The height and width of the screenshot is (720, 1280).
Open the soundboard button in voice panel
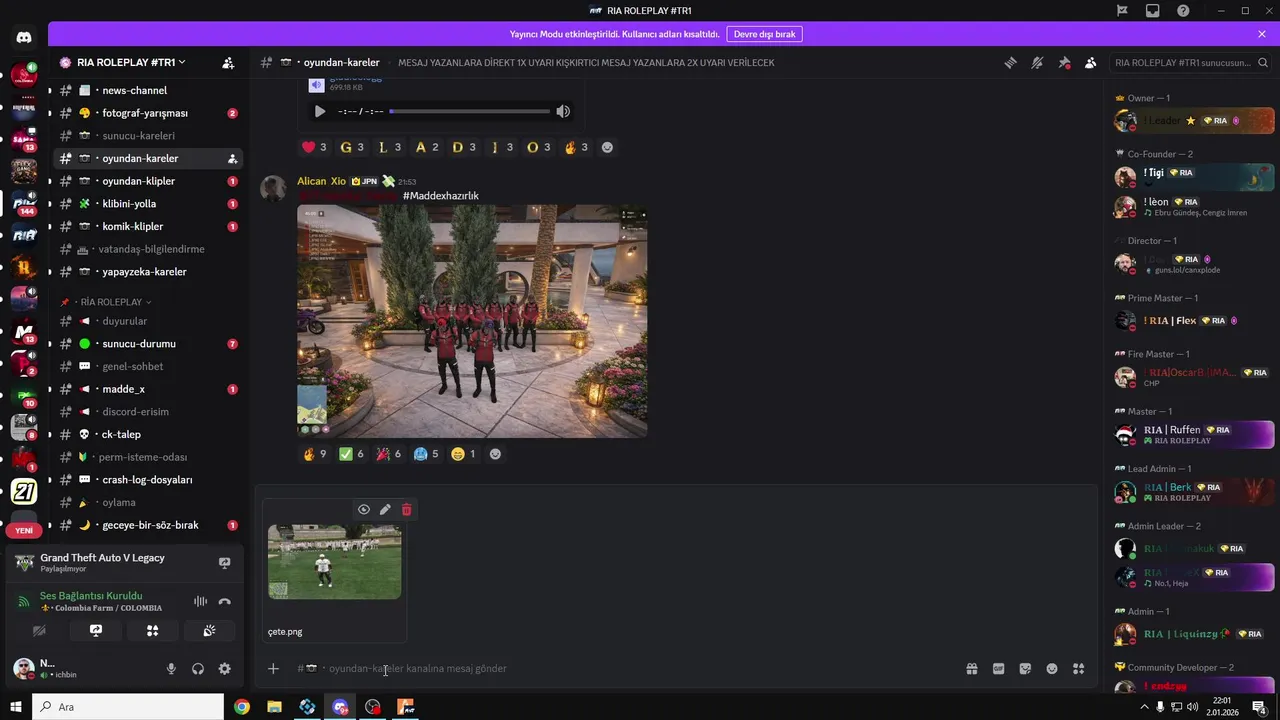(209, 630)
